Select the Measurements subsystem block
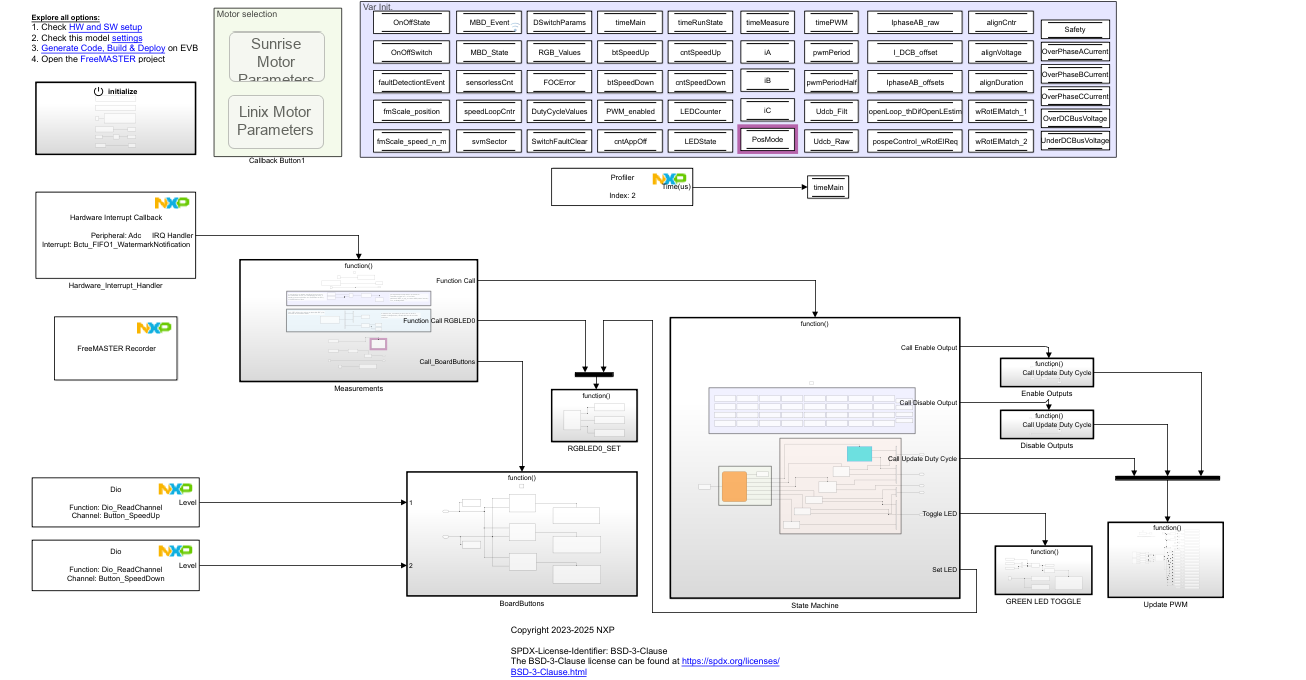Viewport: 1306px width, 680px height. point(358,320)
